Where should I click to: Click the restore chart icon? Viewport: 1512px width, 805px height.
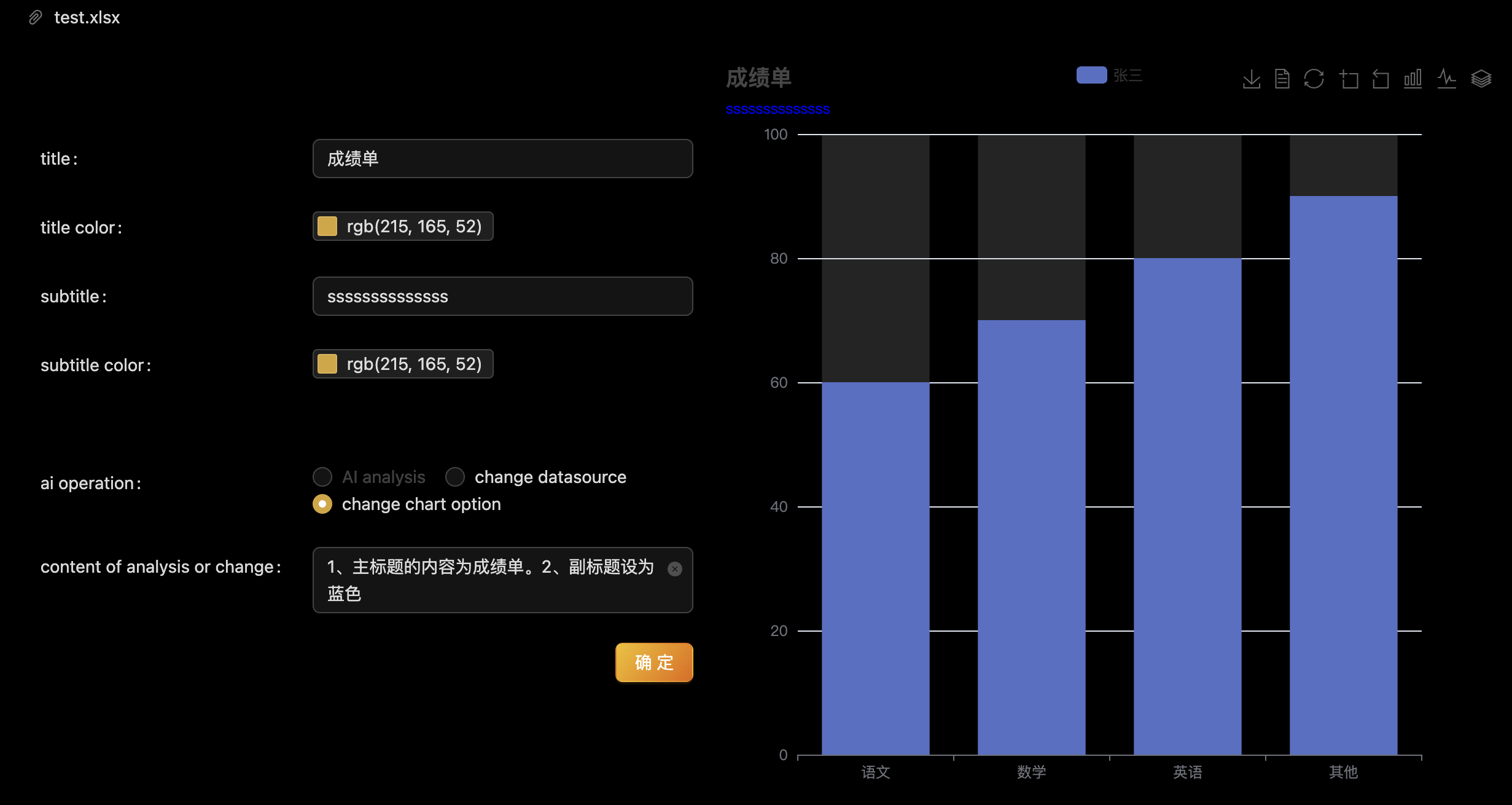pyautogui.click(x=1314, y=79)
